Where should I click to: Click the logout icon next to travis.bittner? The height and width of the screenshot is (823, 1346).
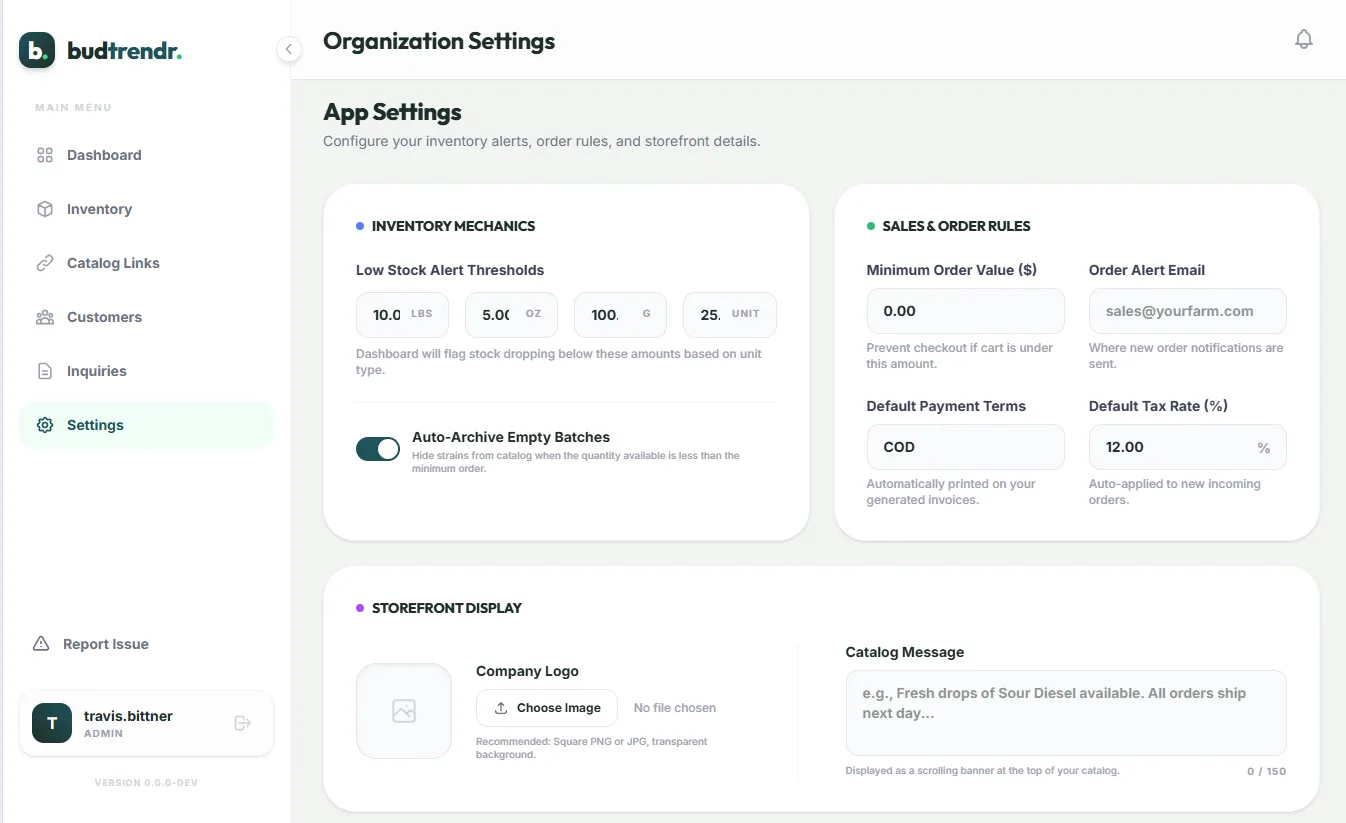point(242,723)
